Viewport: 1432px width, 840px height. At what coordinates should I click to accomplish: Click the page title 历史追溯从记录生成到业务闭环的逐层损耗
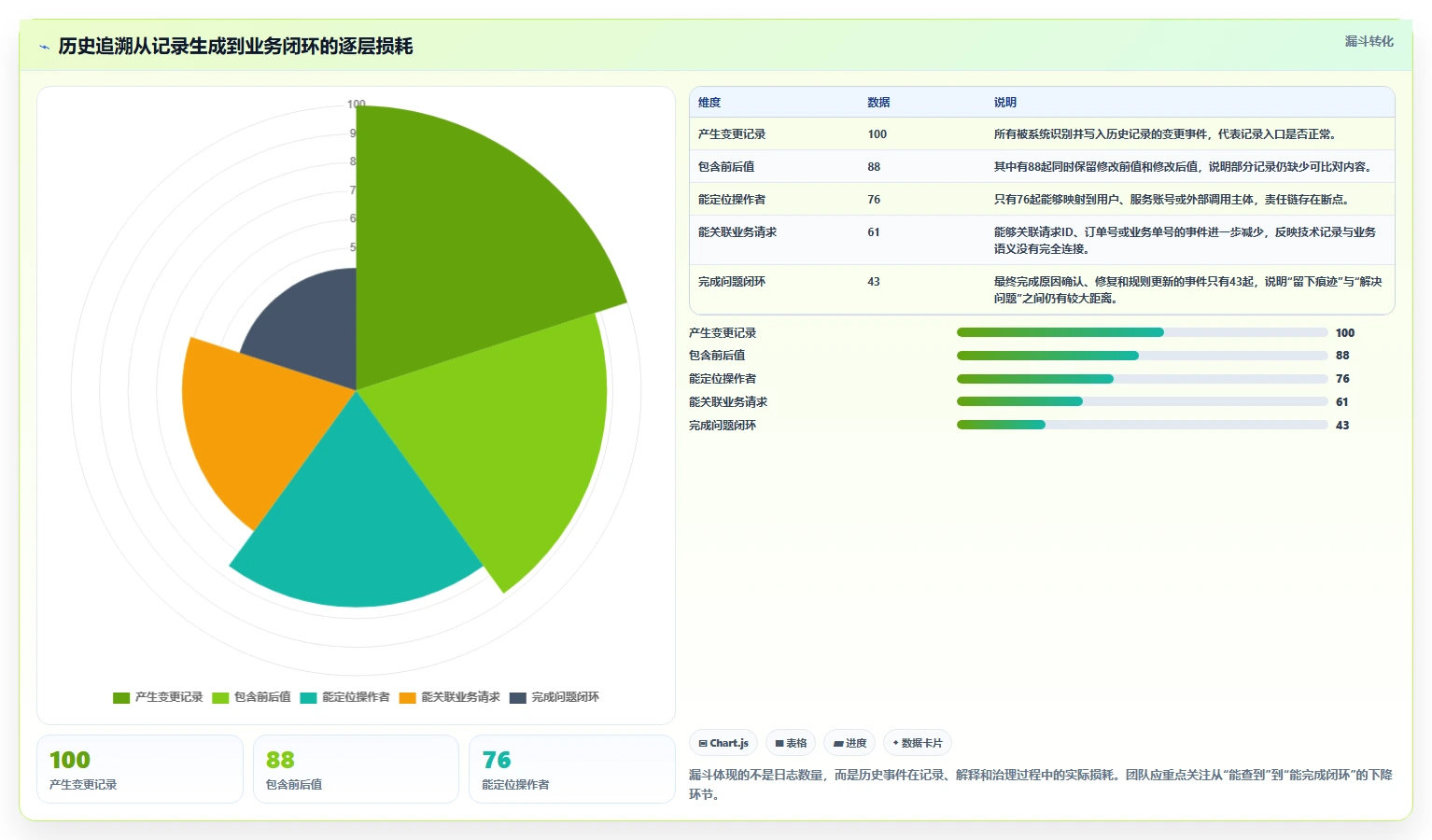click(235, 47)
